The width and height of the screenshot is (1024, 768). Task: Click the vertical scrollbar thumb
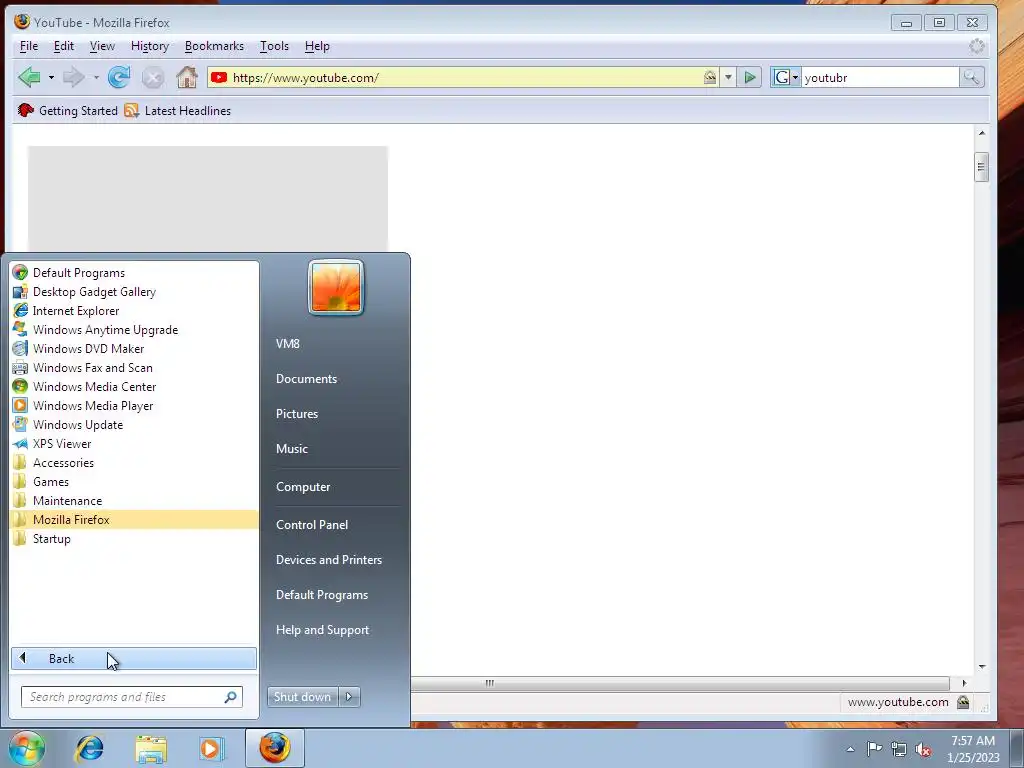(981, 167)
